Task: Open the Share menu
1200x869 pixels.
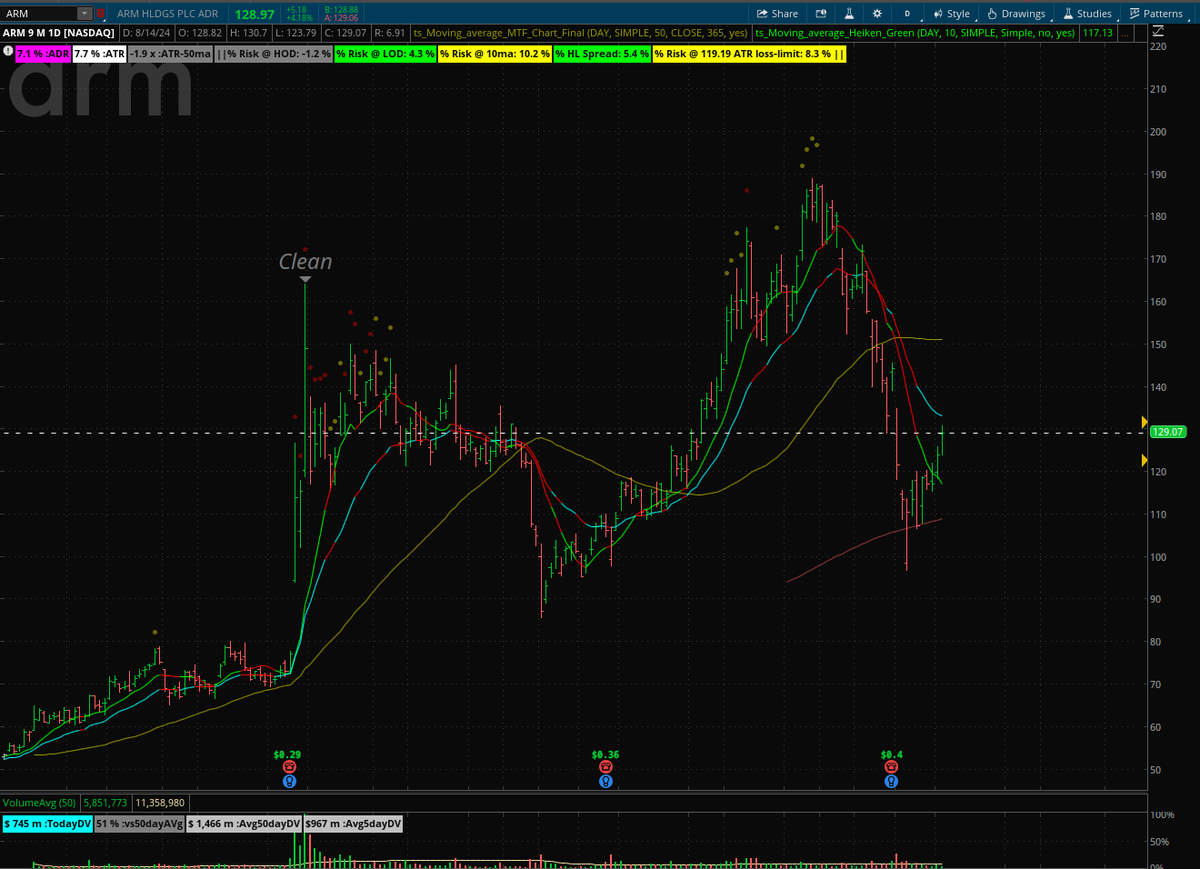Action: coord(777,13)
